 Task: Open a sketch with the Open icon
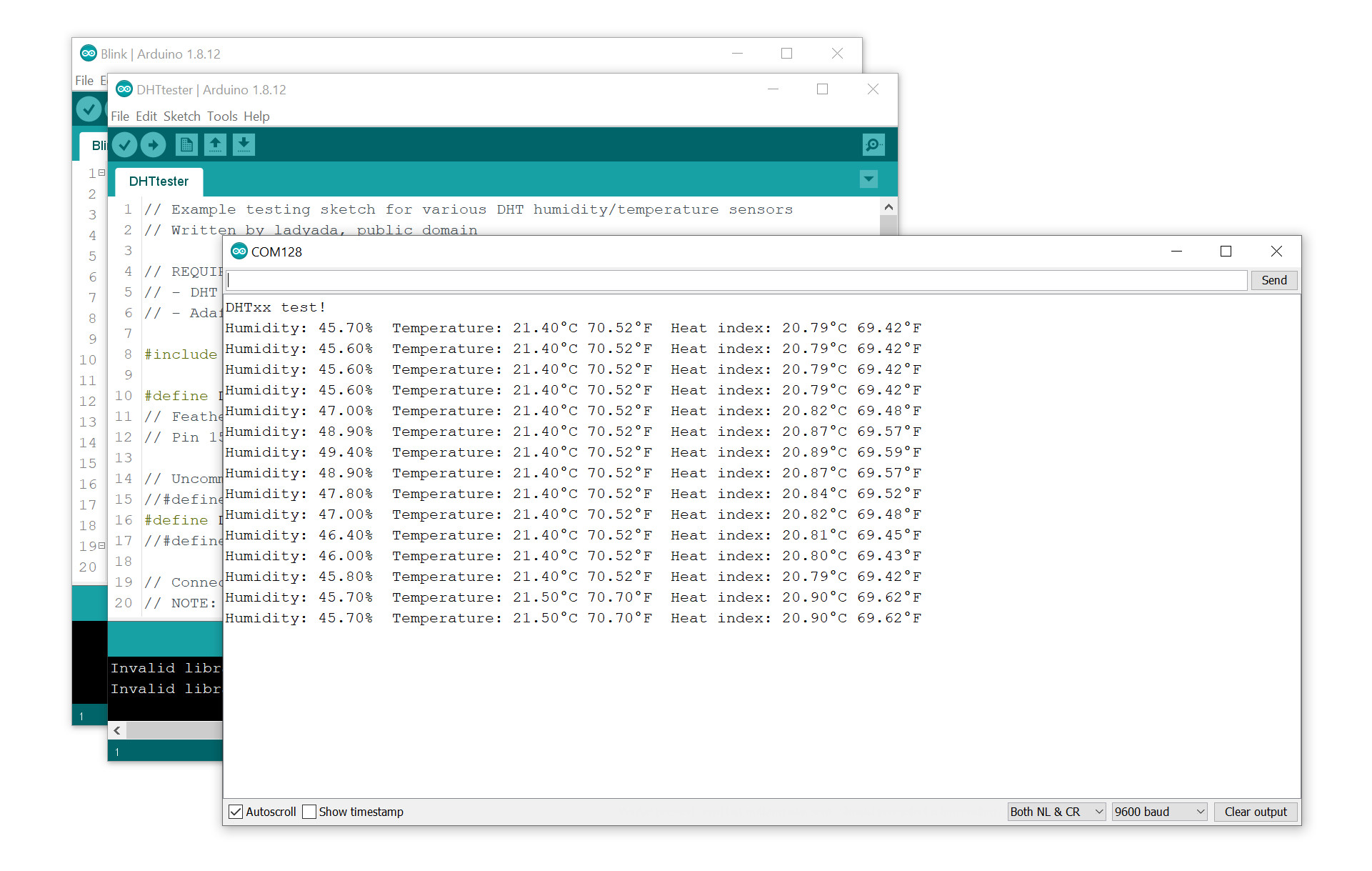(x=215, y=145)
